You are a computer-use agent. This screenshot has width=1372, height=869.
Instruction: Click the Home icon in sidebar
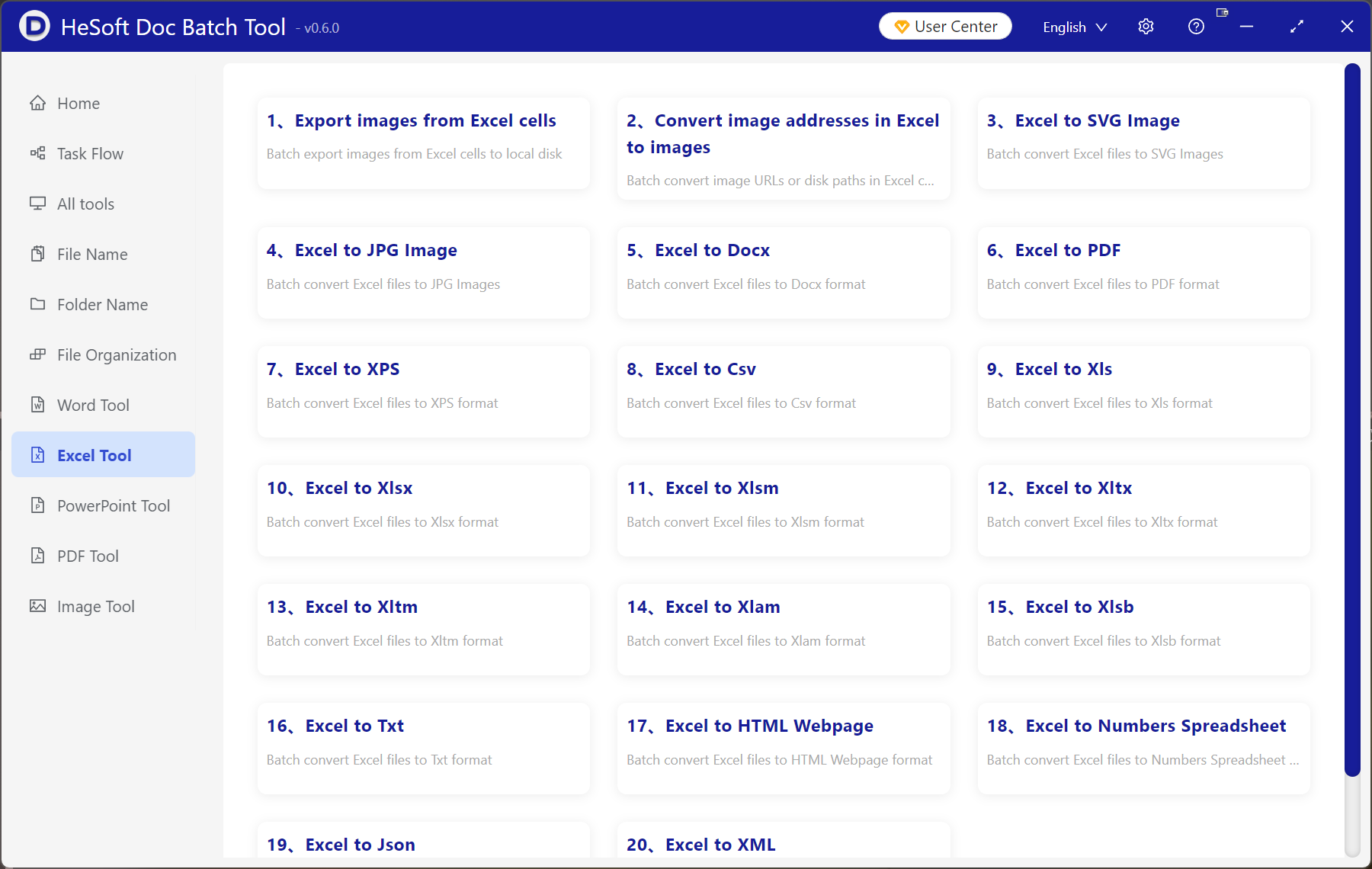tap(37, 103)
